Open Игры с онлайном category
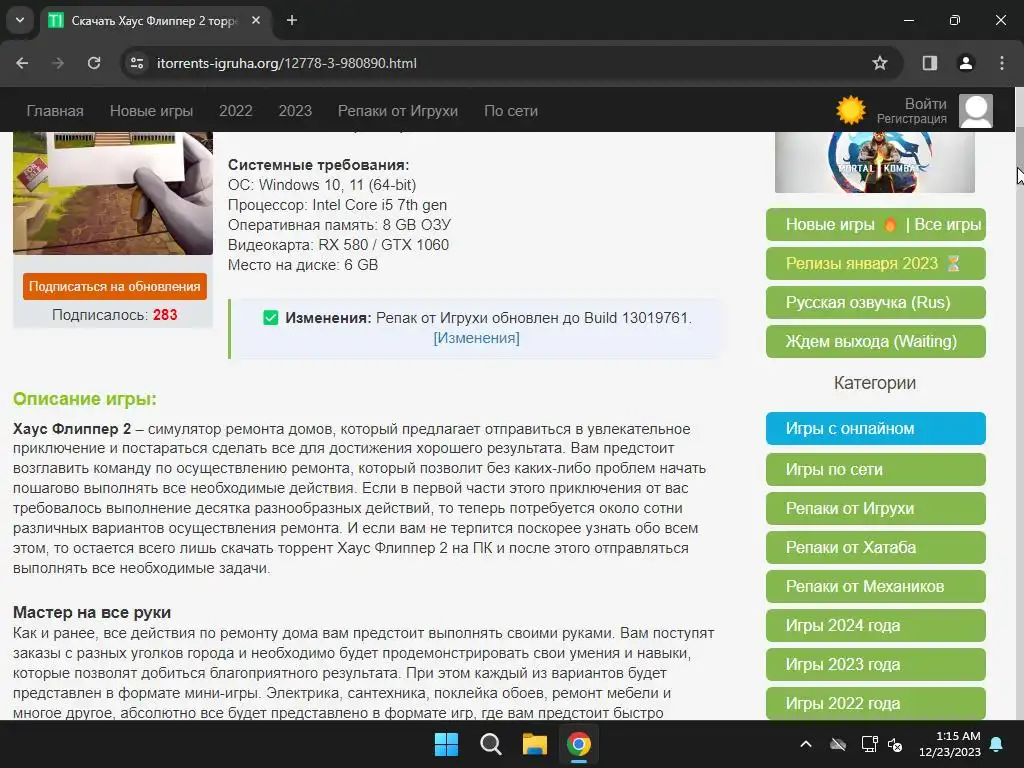Image resolution: width=1024 pixels, height=768 pixels. click(x=876, y=428)
